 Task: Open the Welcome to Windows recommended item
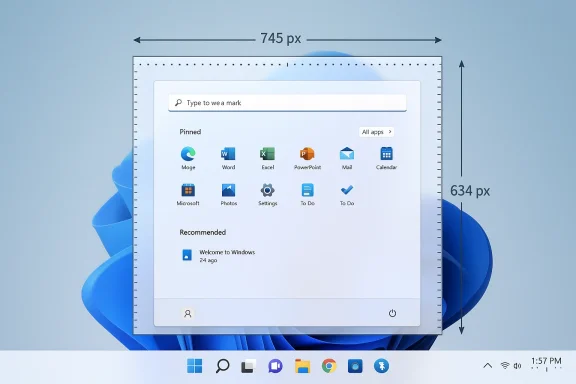[x=219, y=256]
